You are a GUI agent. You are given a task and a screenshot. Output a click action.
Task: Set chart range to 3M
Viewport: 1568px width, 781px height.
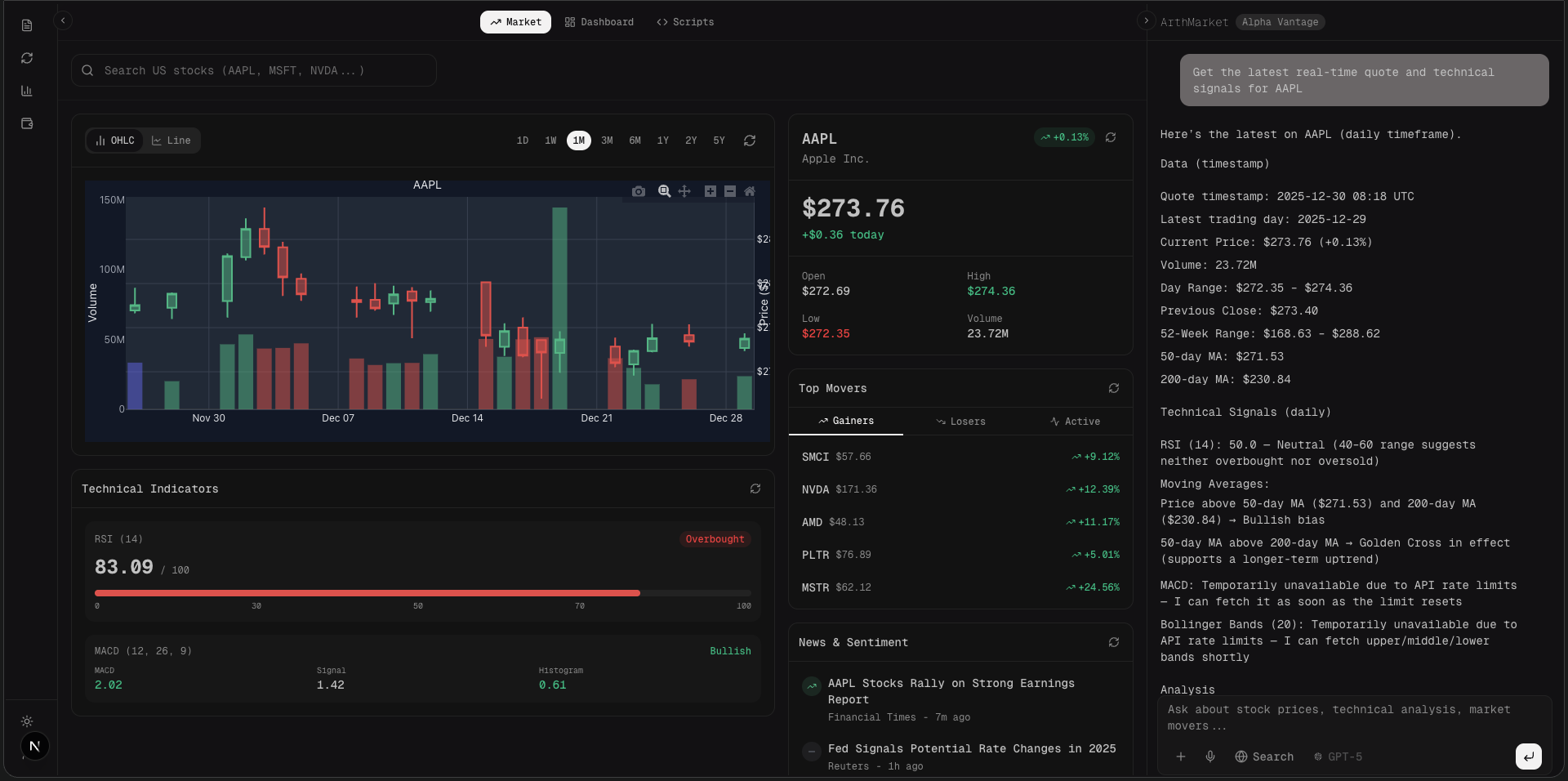click(x=607, y=141)
